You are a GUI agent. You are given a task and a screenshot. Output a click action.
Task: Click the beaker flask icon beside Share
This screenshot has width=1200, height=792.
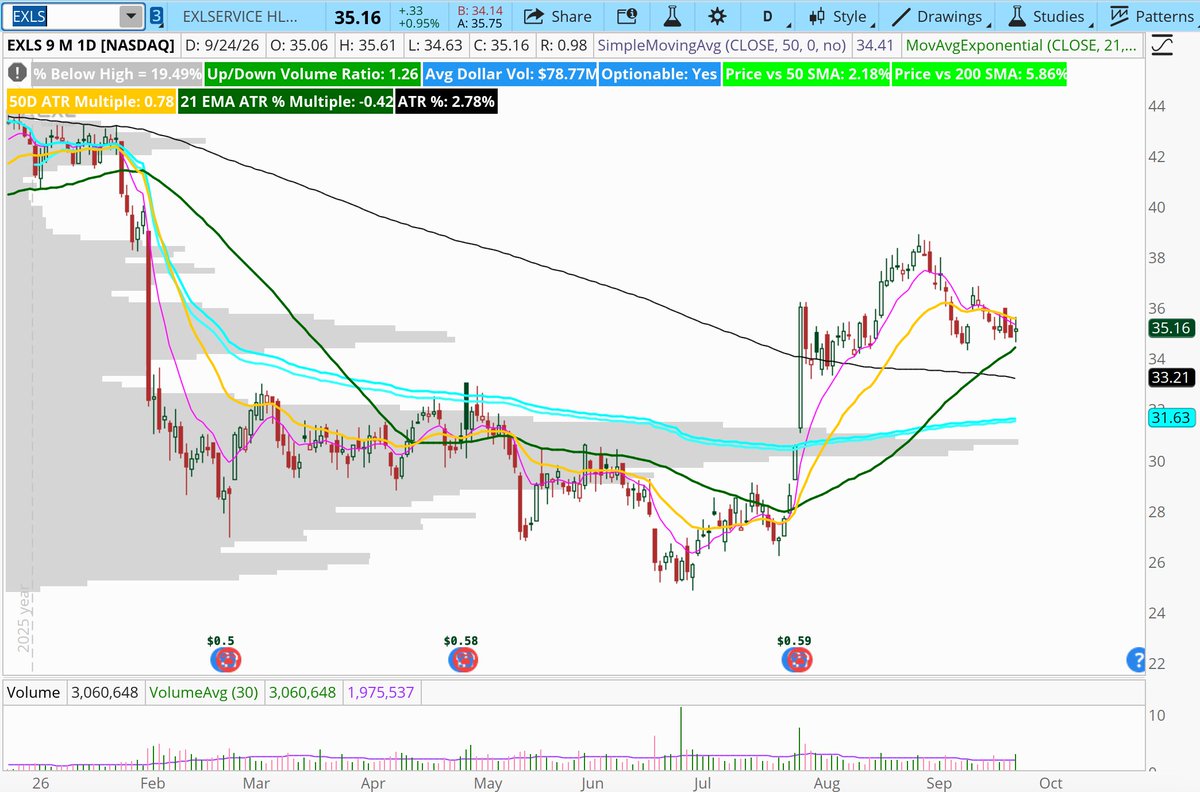tap(672, 16)
